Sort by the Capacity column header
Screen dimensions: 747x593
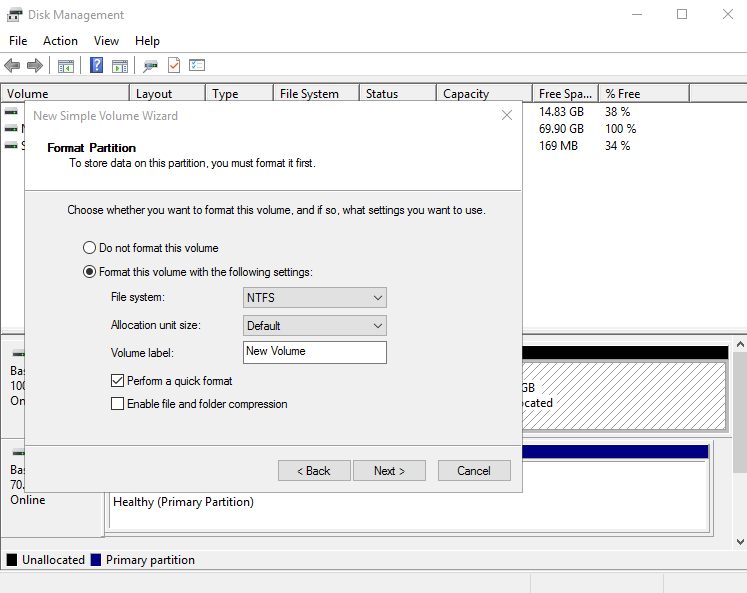[x=484, y=93]
